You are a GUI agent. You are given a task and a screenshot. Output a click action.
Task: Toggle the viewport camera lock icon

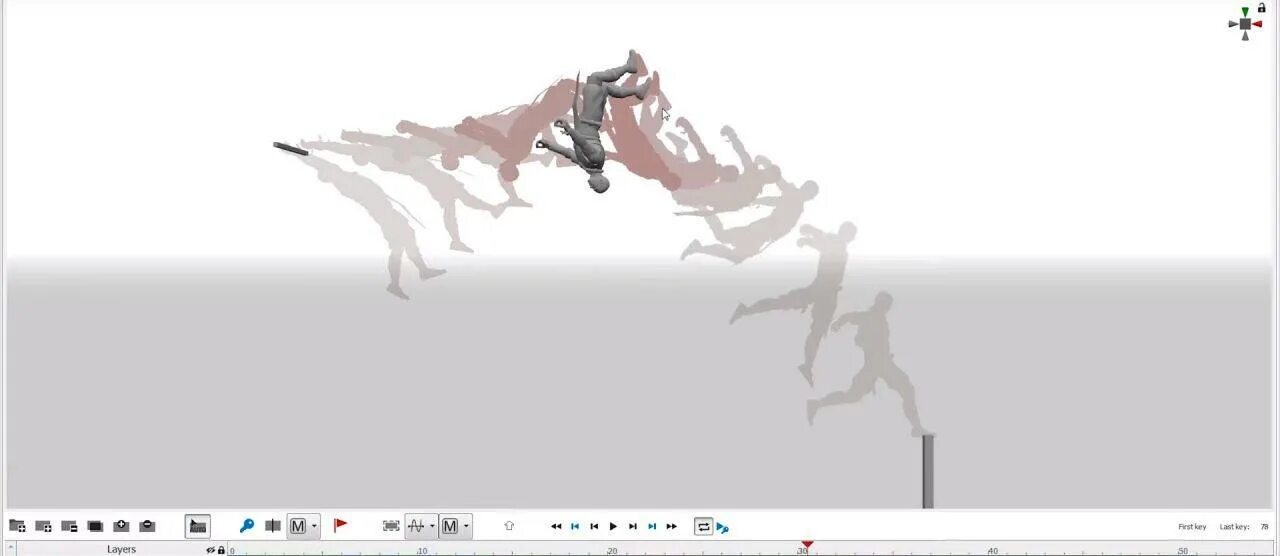1262,7
